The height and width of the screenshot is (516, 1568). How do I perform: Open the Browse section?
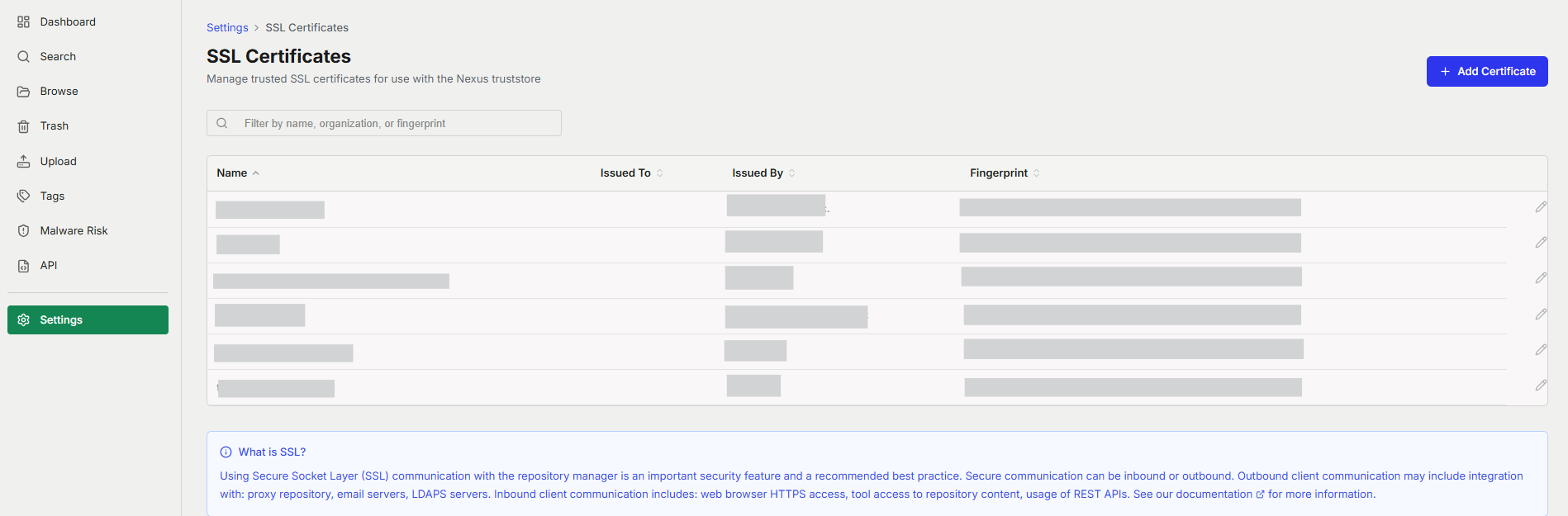point(59,91)
